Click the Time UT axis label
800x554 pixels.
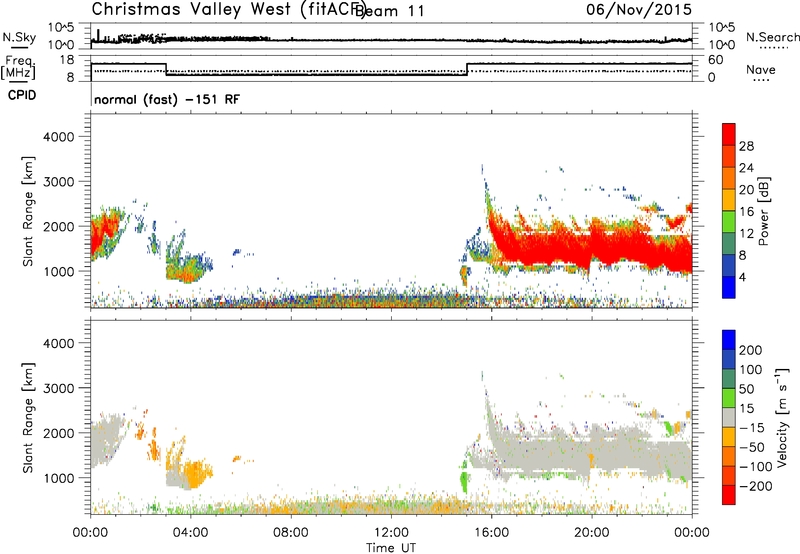click(x=391, y=547)
